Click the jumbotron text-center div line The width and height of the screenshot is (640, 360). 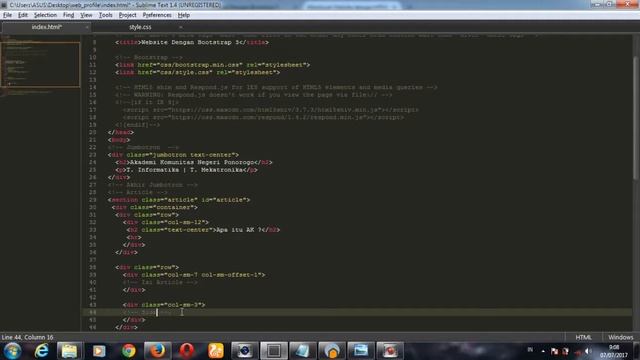[x=173, y=155]
